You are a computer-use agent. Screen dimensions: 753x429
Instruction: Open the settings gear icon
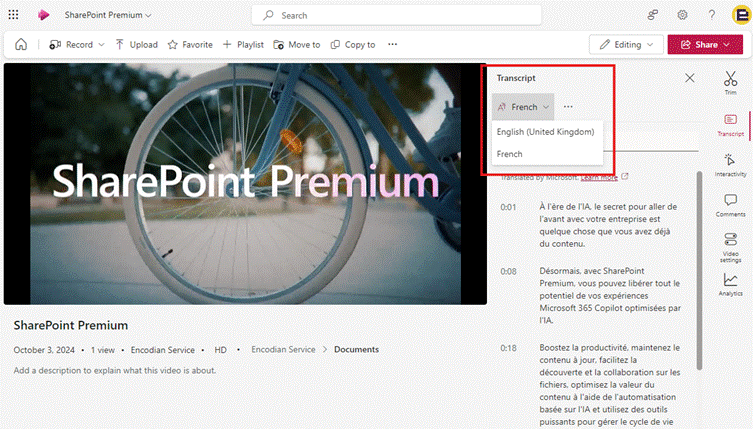click(x=682, y=15)
